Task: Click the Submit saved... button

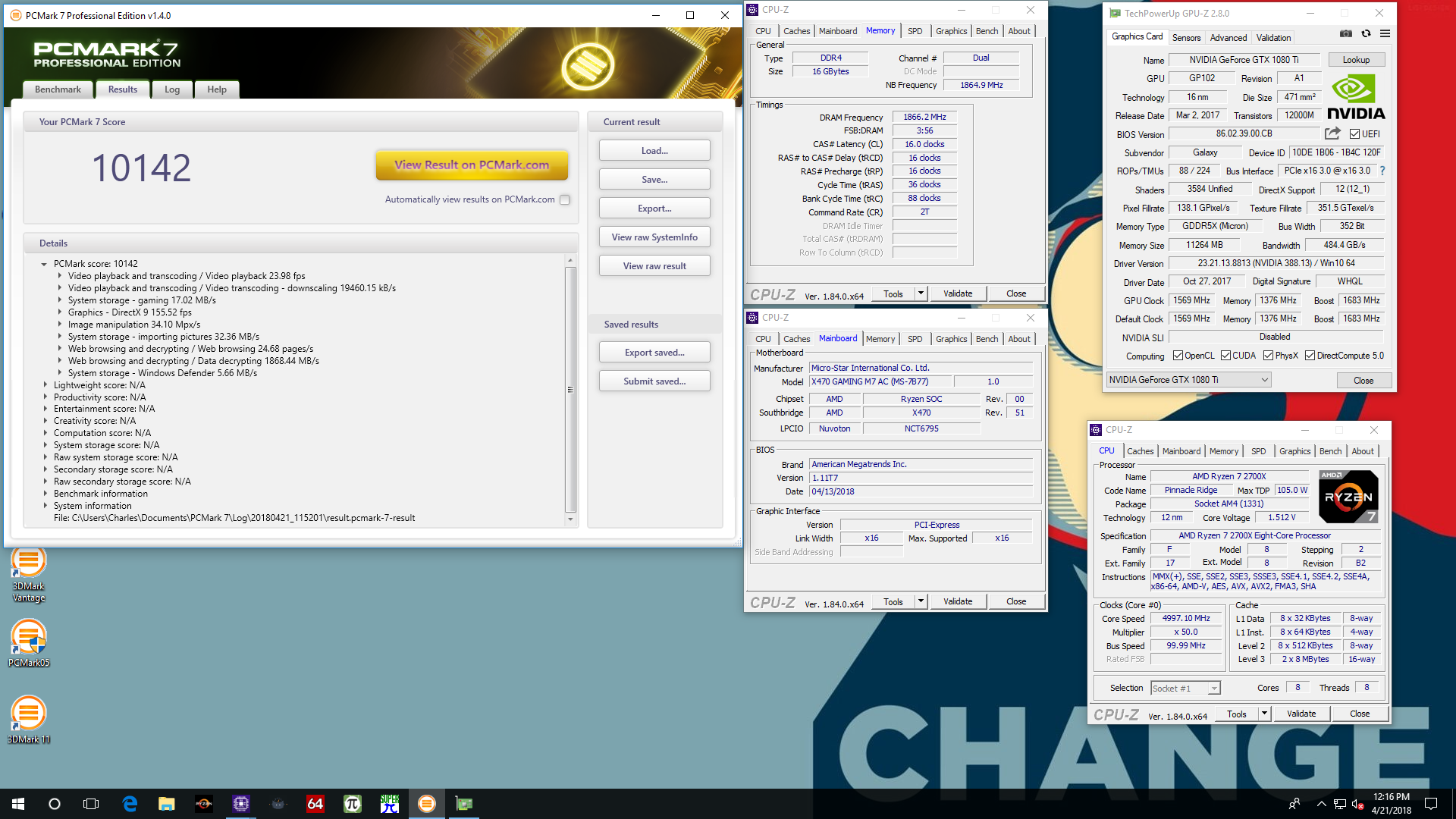Action: pyautogui.click(x=654, y=381)
